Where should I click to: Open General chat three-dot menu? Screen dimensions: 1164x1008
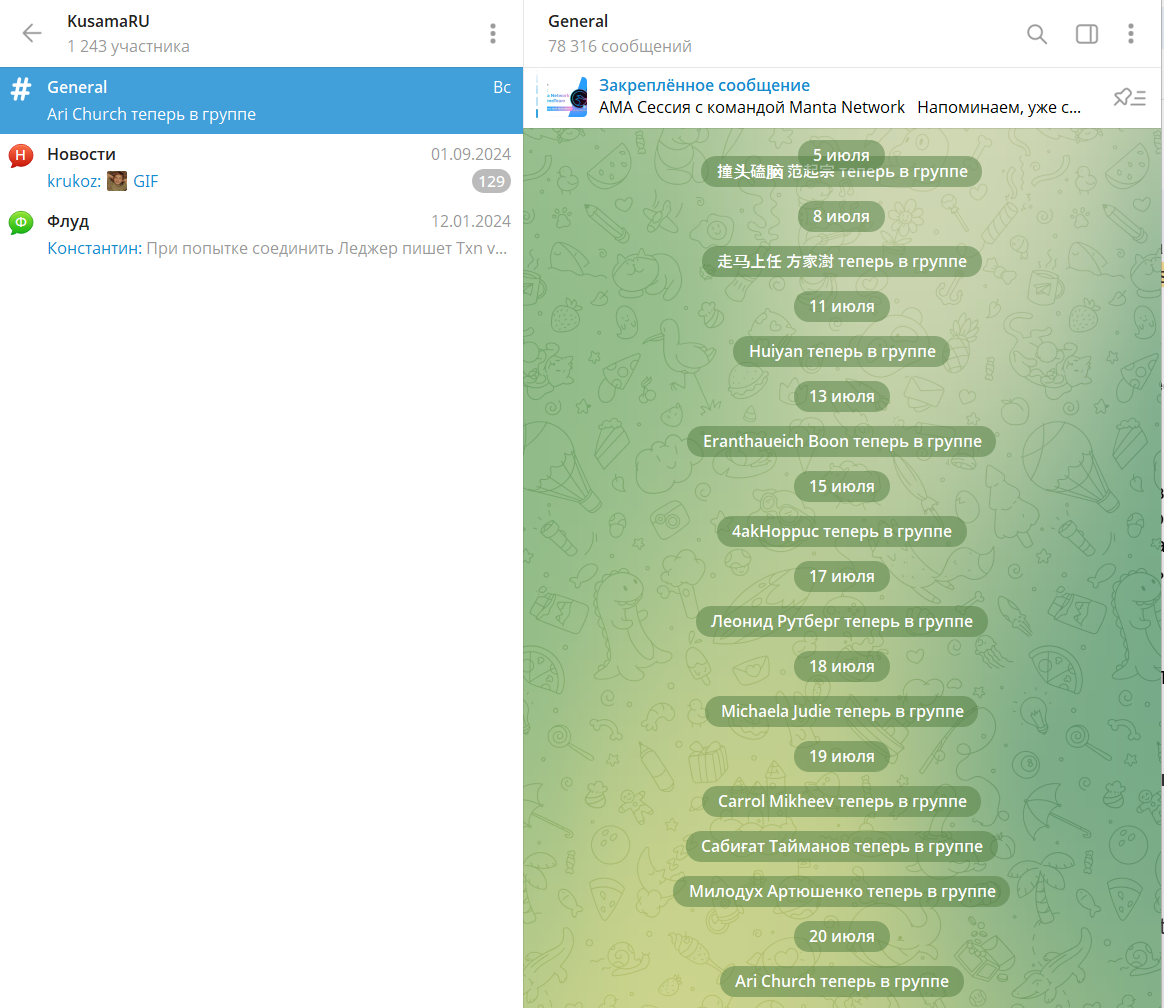coord(1131,33)
